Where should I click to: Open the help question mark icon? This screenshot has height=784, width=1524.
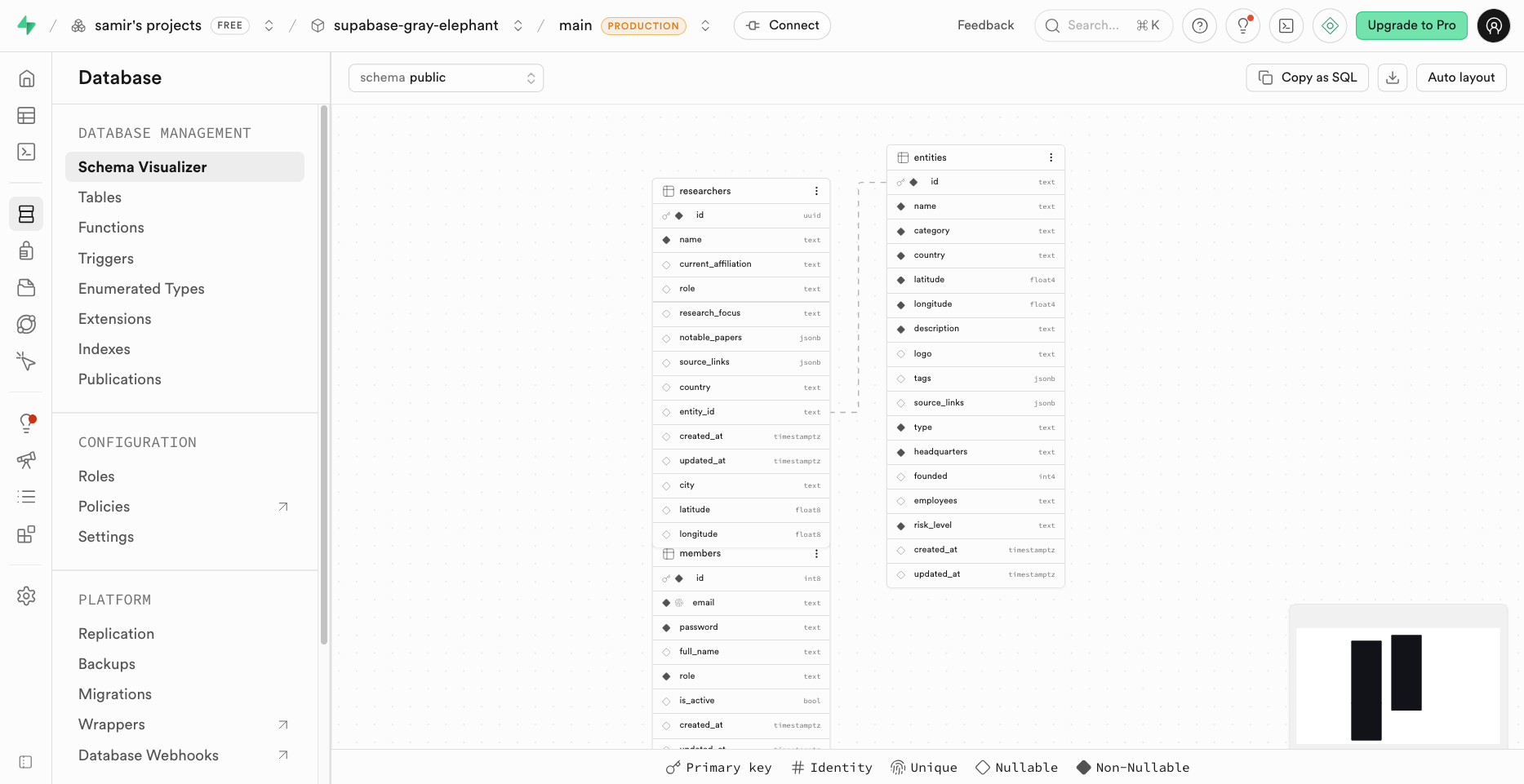(1199, 26)
